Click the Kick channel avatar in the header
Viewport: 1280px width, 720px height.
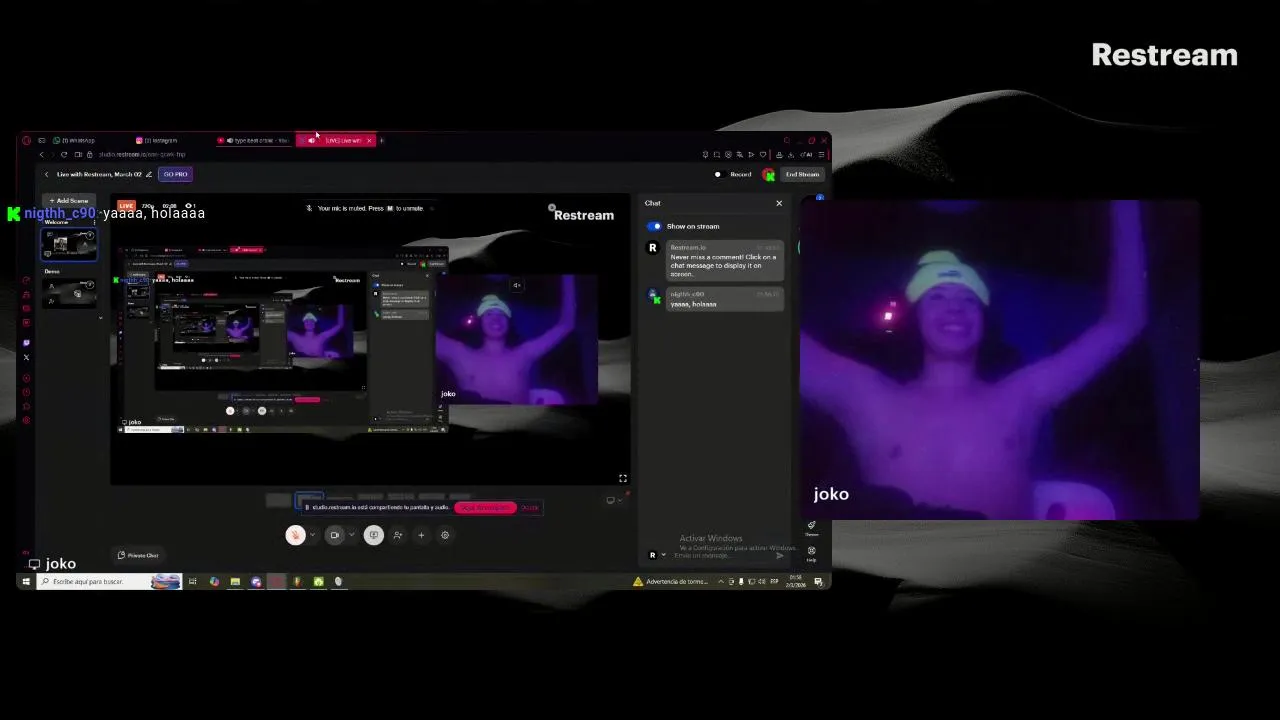[768, 174]
